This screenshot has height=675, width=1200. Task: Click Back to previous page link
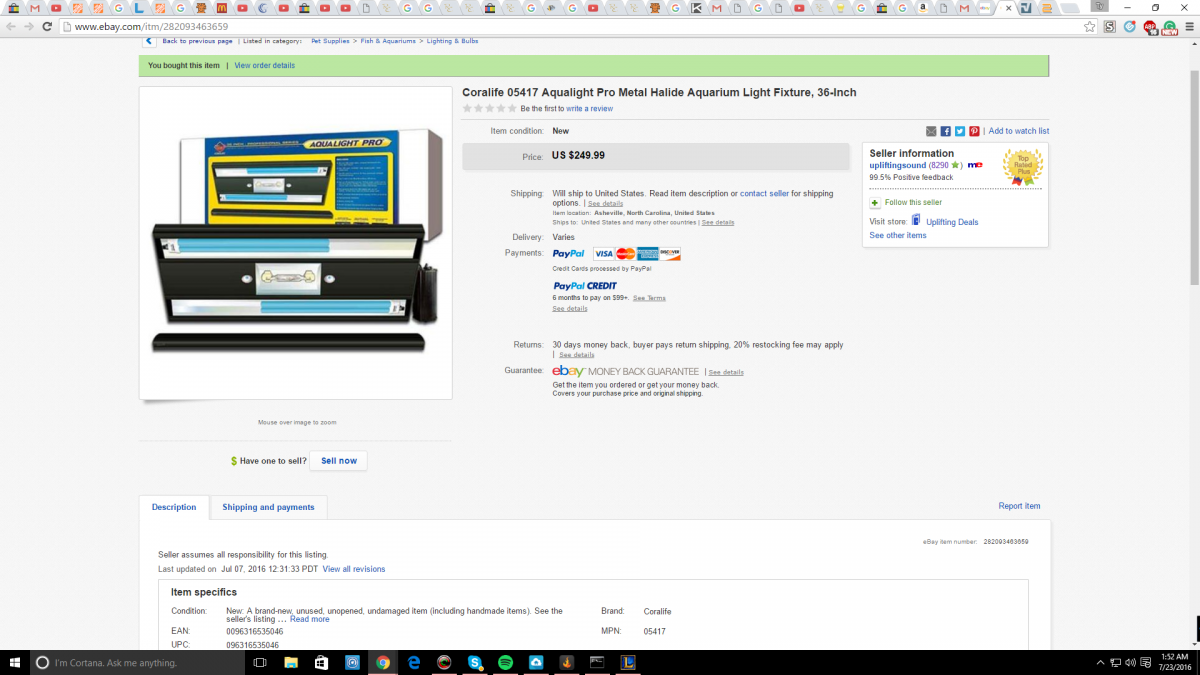[197, 41]
